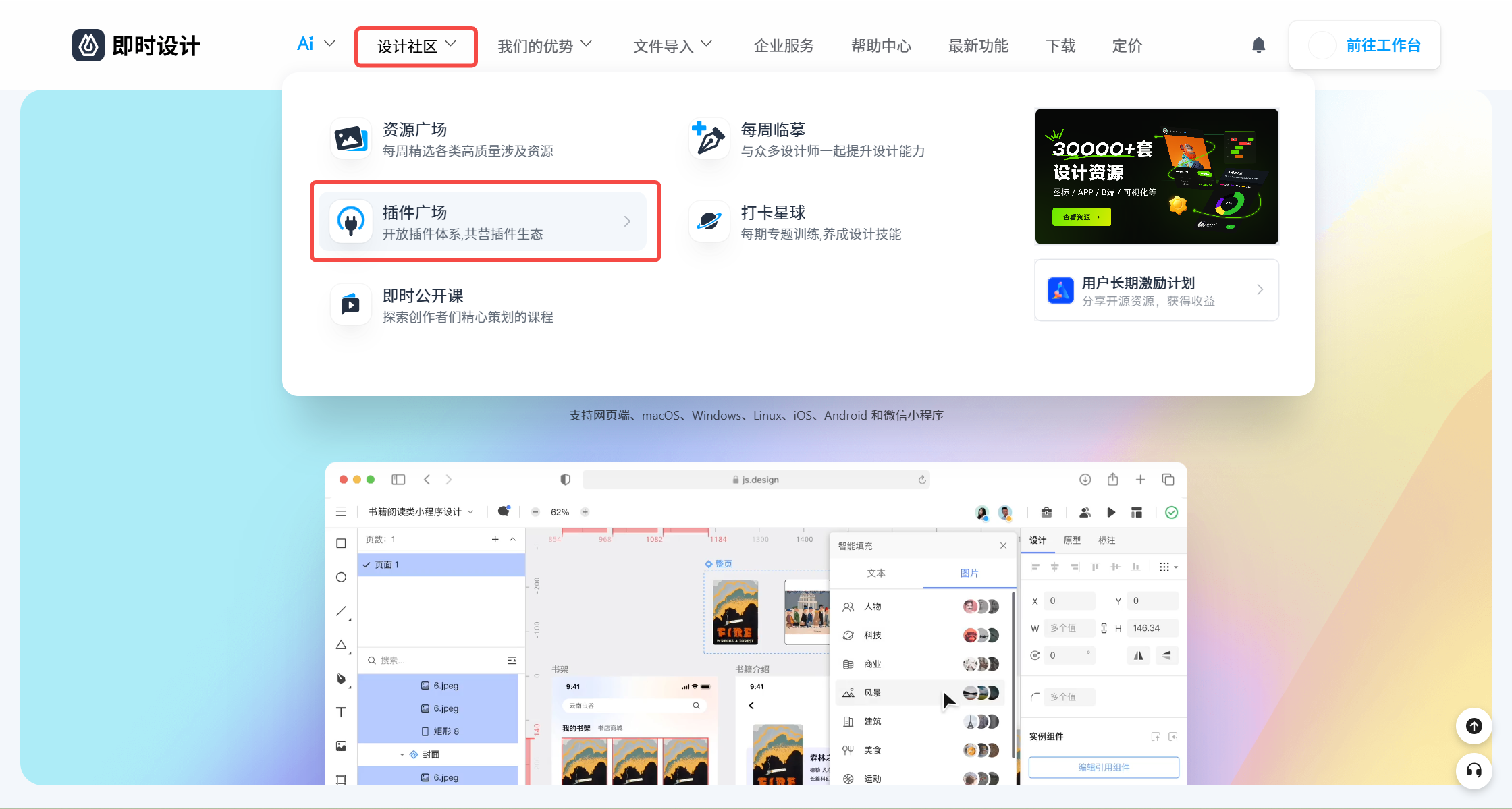Switch to the 文本 tab
Image resolution: width=1512 pixels, height=809 pixels.
tap(876, 573)
